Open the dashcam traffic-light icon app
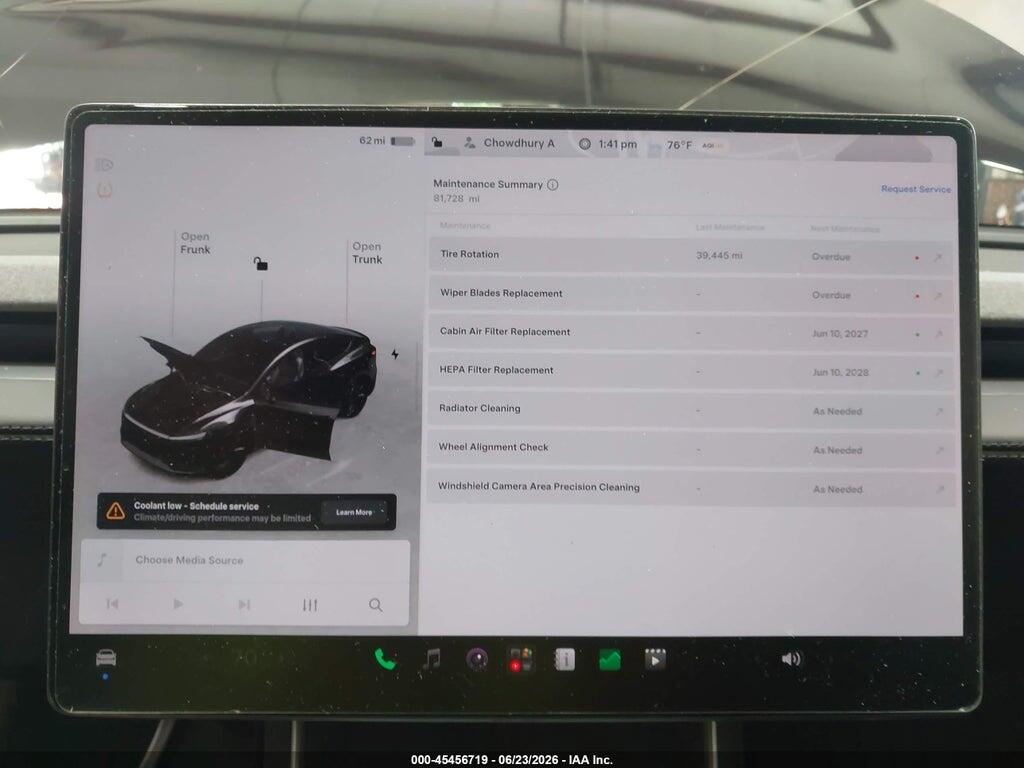 (x=521, y=660)
